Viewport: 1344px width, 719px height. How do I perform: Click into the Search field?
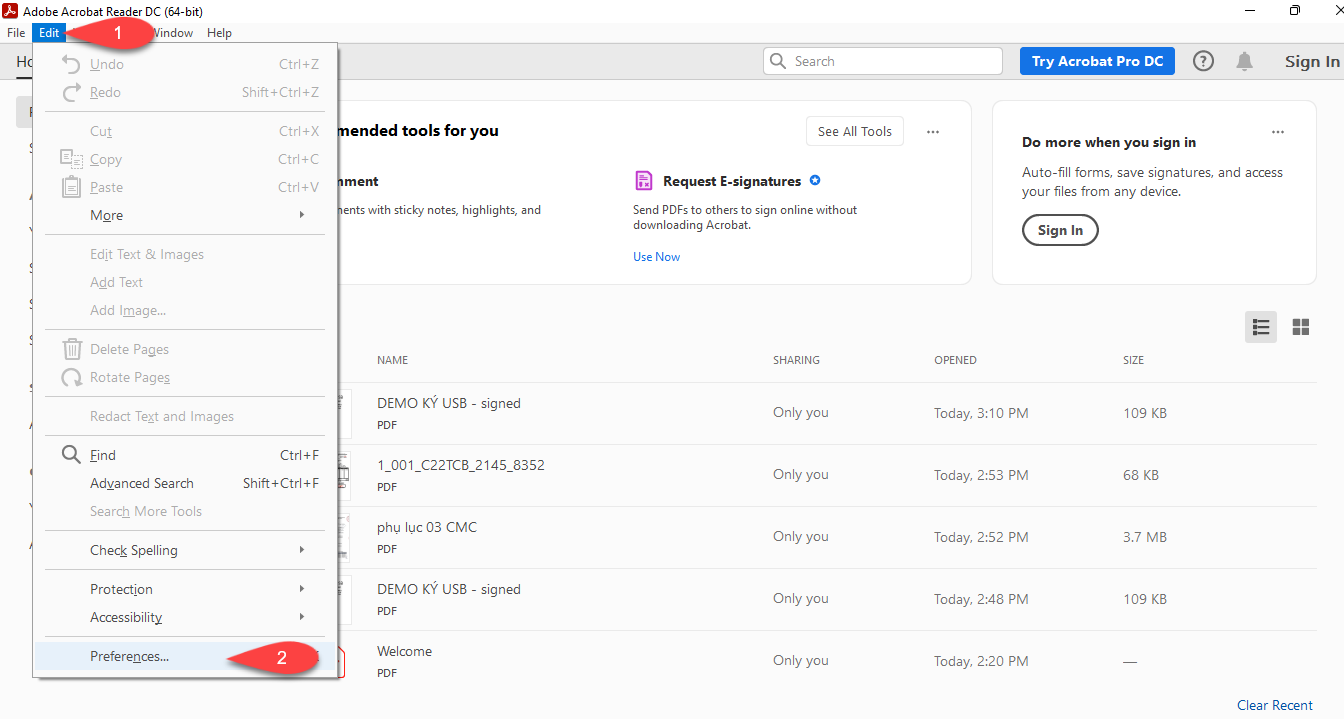883,61
